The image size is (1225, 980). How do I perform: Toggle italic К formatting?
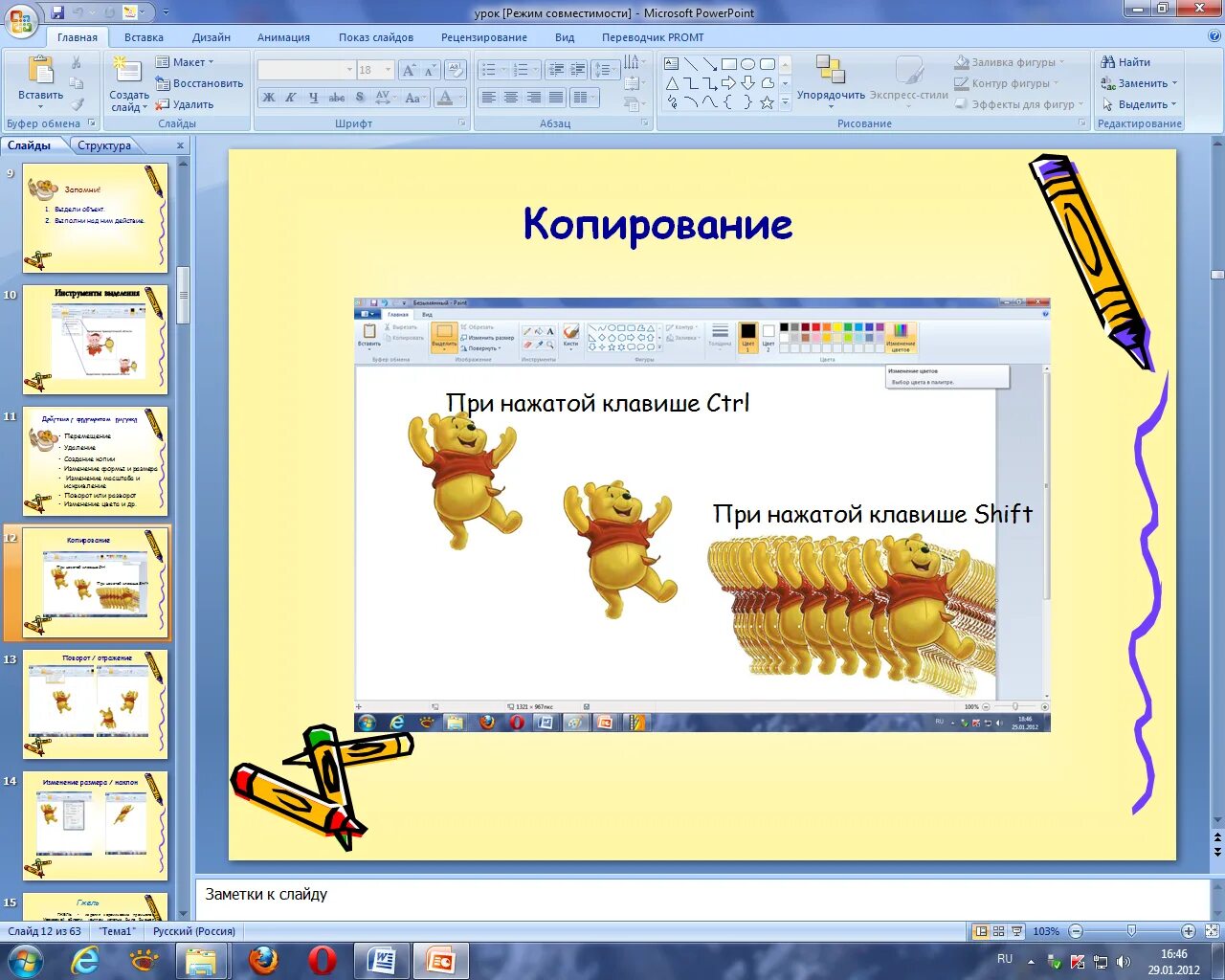[291, 98]
